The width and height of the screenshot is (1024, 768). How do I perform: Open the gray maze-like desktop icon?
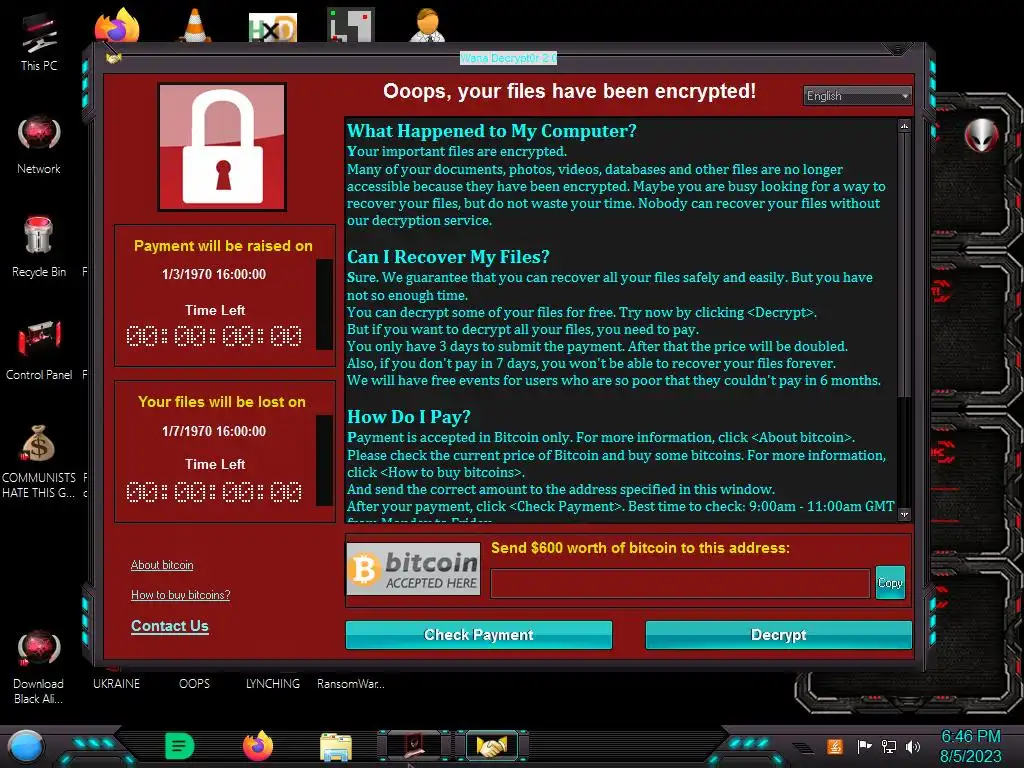click(x=351, y=25)
